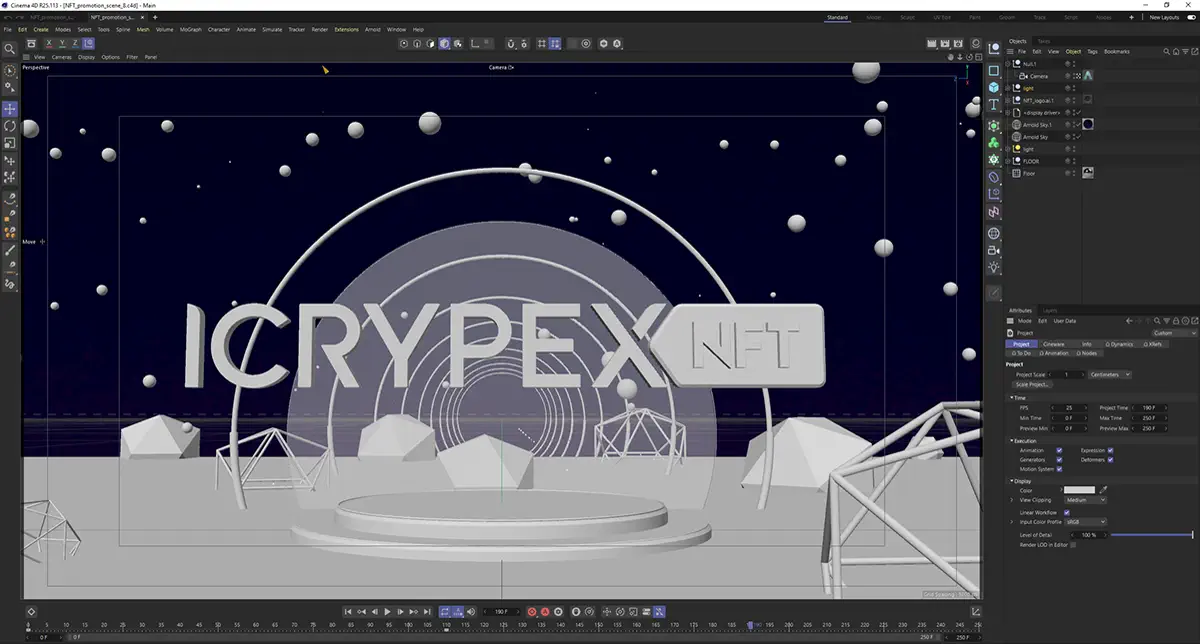The image size is (1200, 644).
Task: Click the globe sky object icon in palette
Action: click(994, 233)
